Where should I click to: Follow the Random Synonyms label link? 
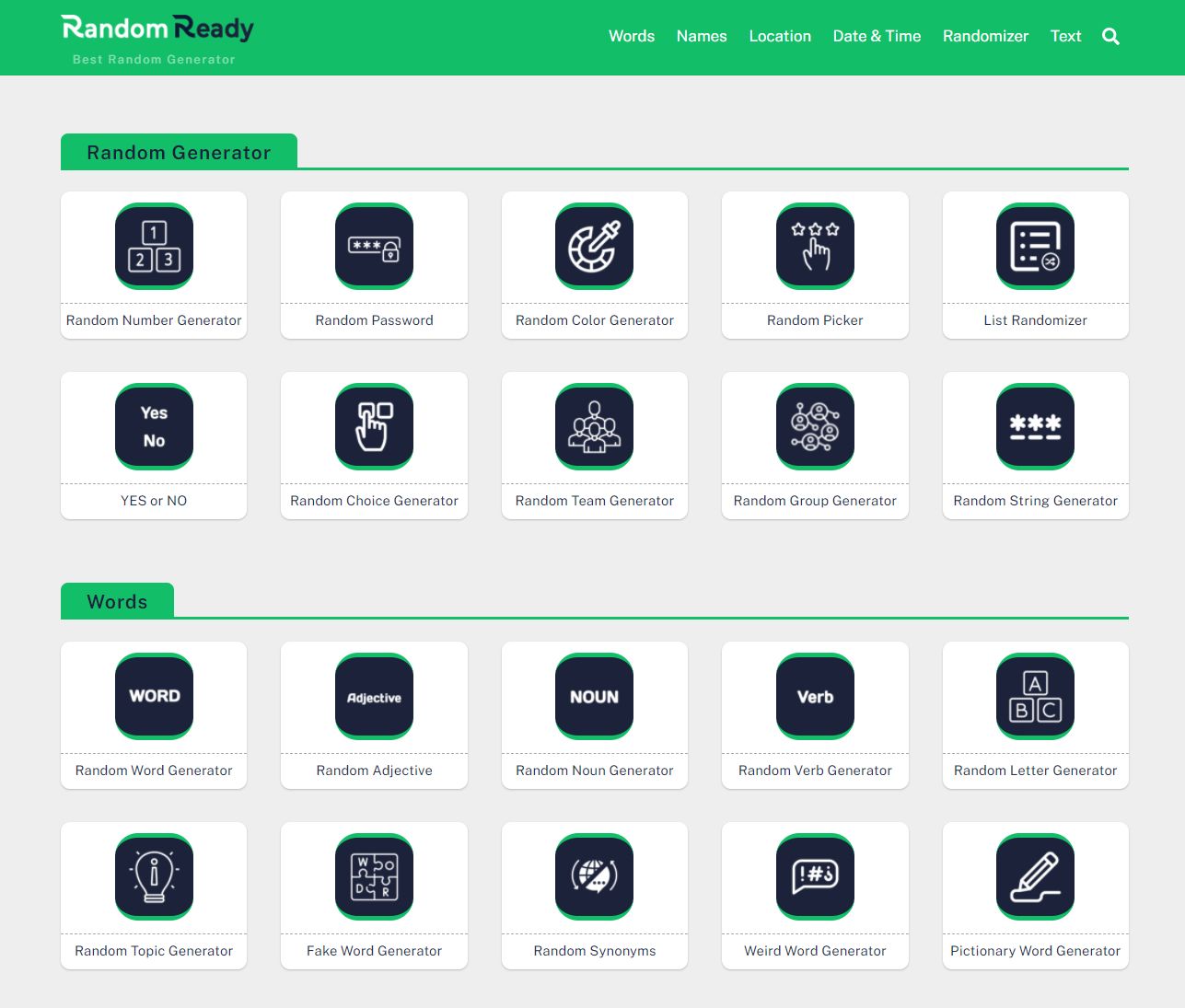coord(595,951)
